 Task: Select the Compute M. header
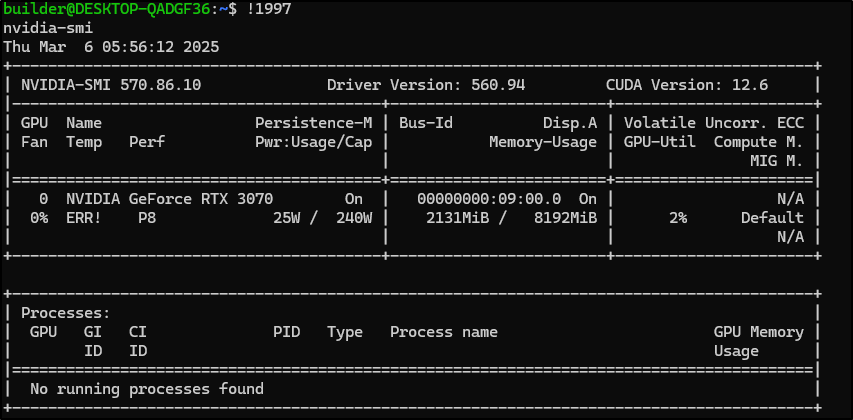pyautogui.click(x=759, y=143)
